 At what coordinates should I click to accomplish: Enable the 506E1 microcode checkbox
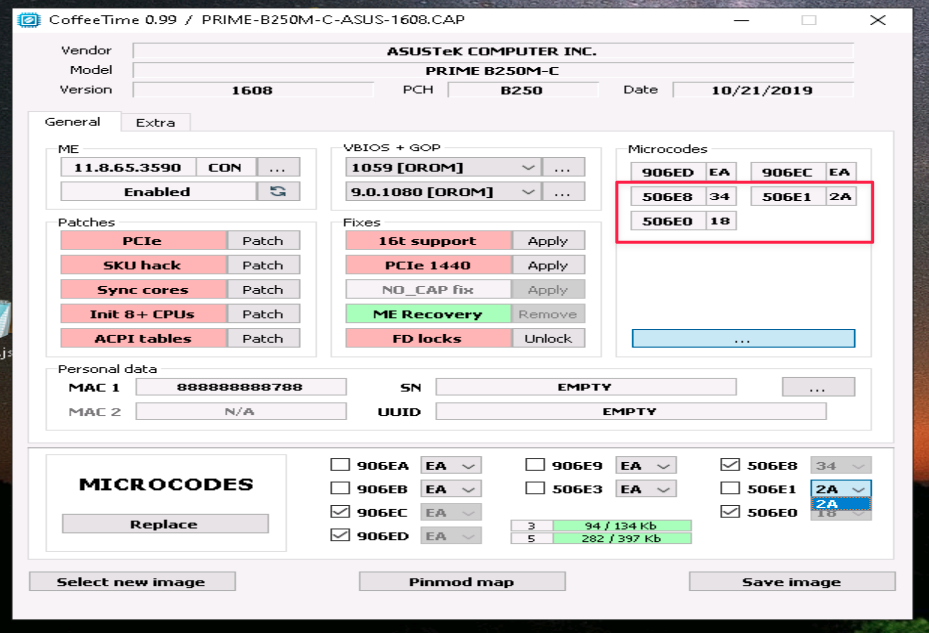point(730,488)
